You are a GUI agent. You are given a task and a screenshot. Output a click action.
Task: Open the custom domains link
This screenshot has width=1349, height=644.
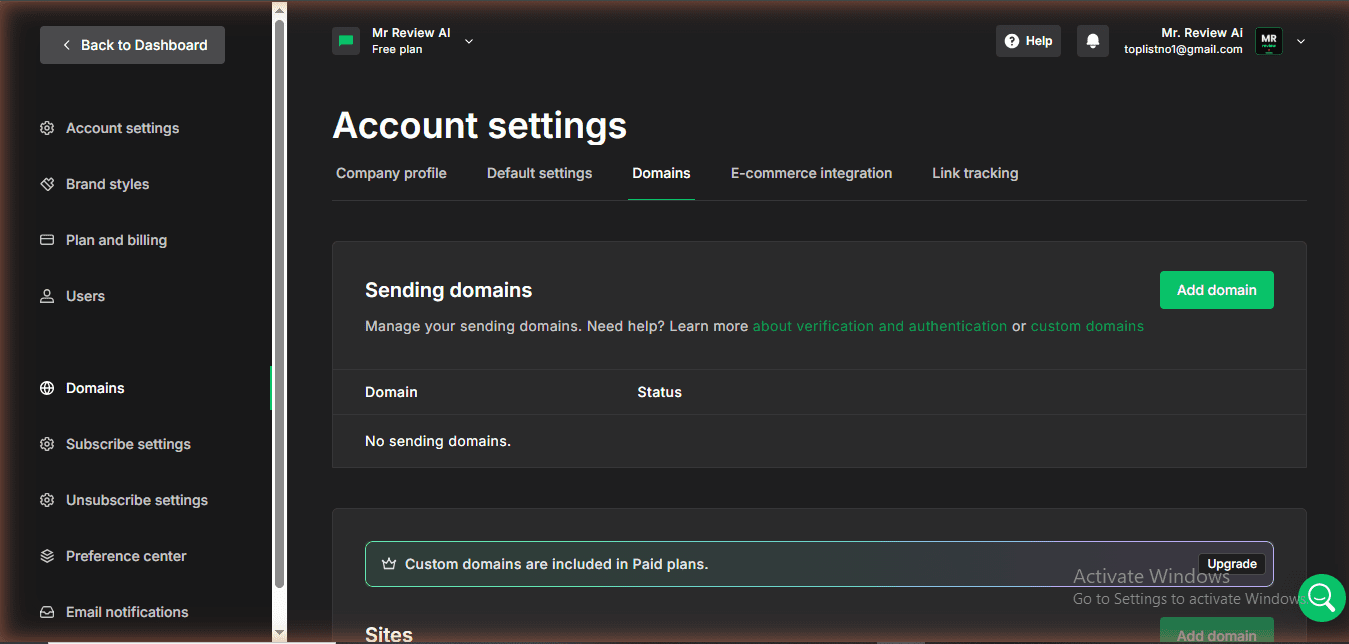[x=1087, y=326]
